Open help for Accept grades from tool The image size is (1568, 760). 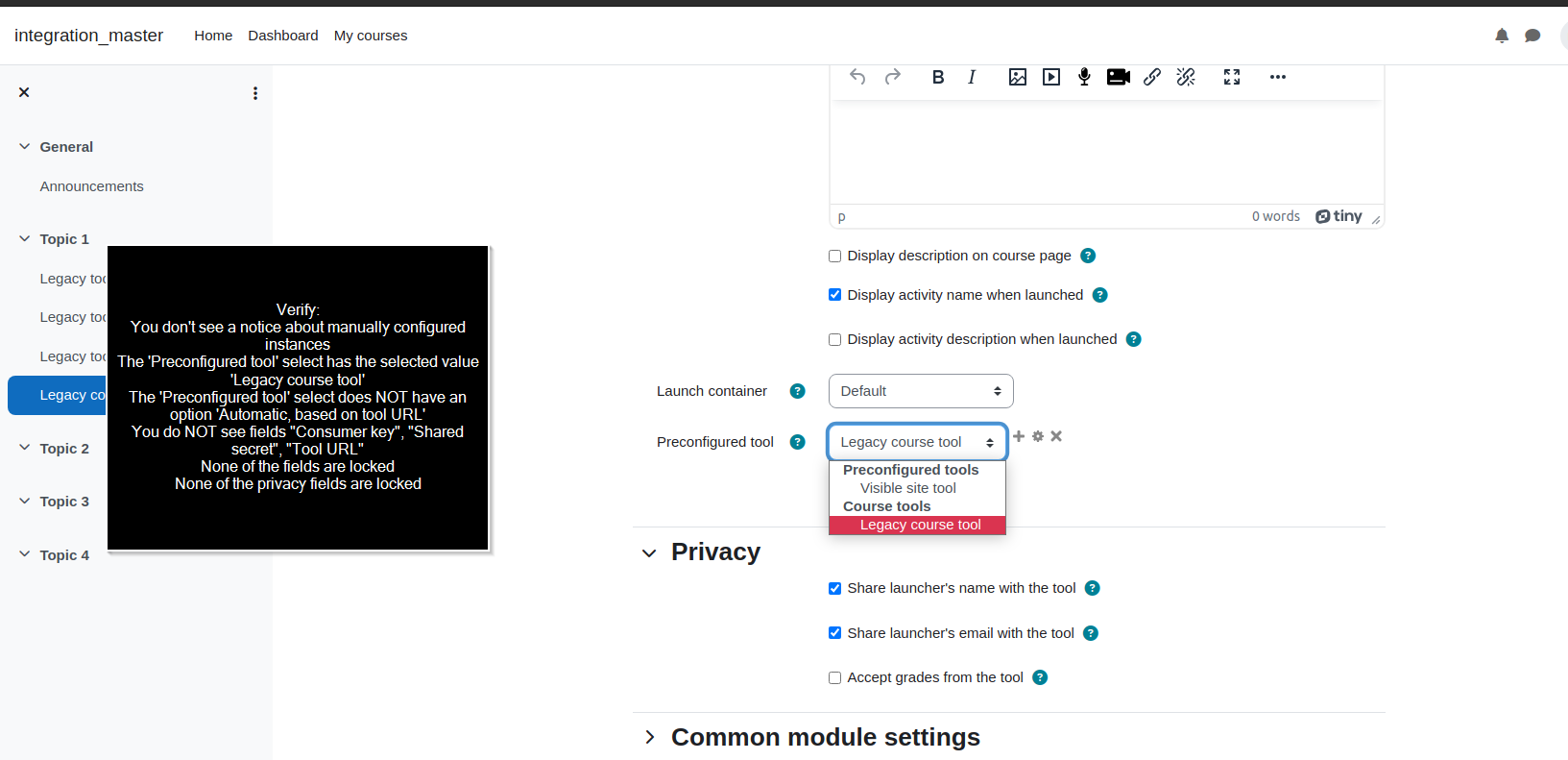coord(1040,677)
